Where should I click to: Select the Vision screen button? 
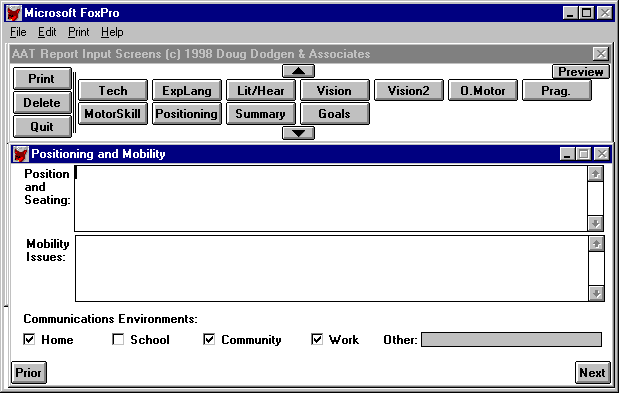pos(334,90)
